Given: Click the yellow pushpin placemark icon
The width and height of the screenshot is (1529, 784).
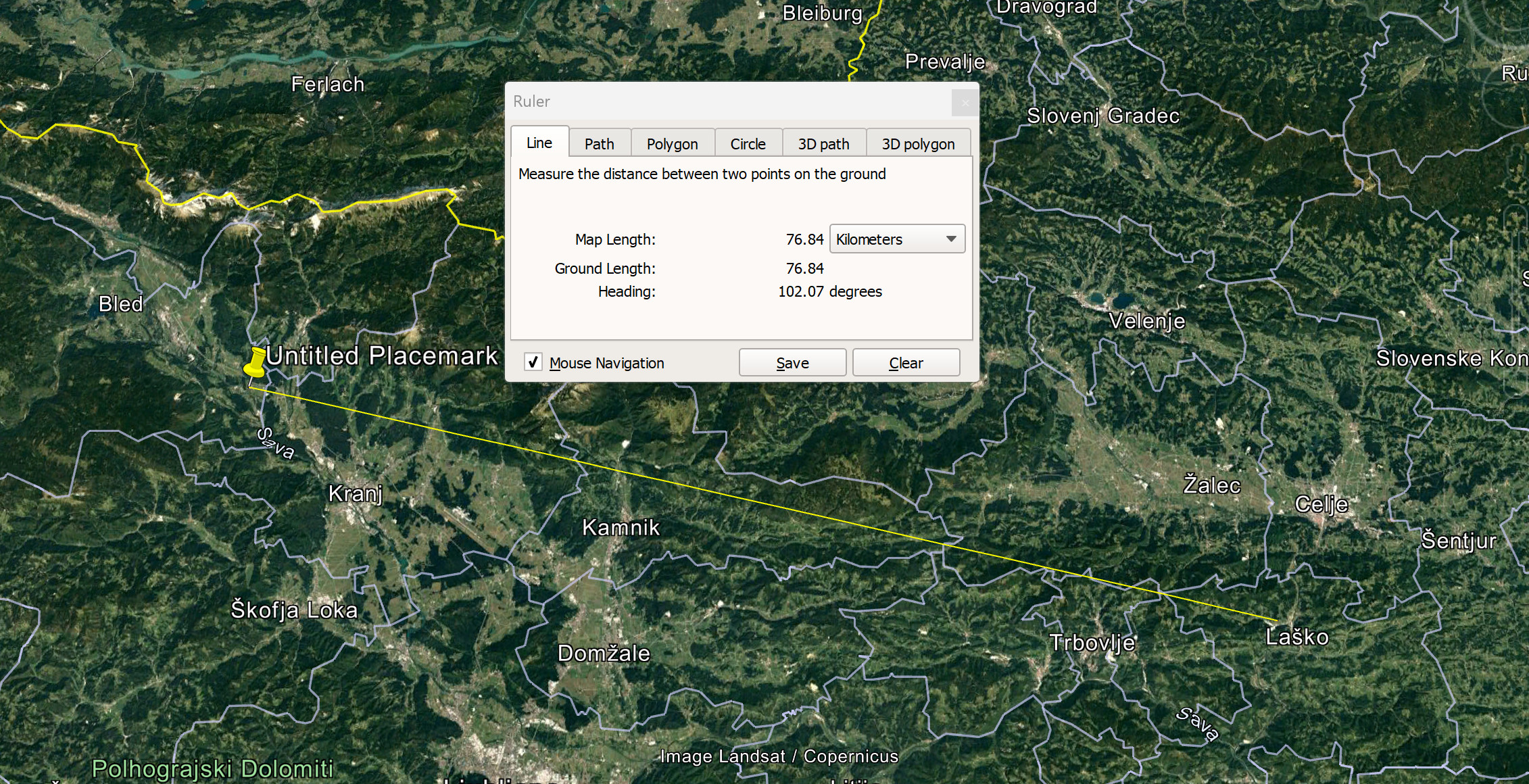Looking at the screenshot, I should click(x=256, y=362).
